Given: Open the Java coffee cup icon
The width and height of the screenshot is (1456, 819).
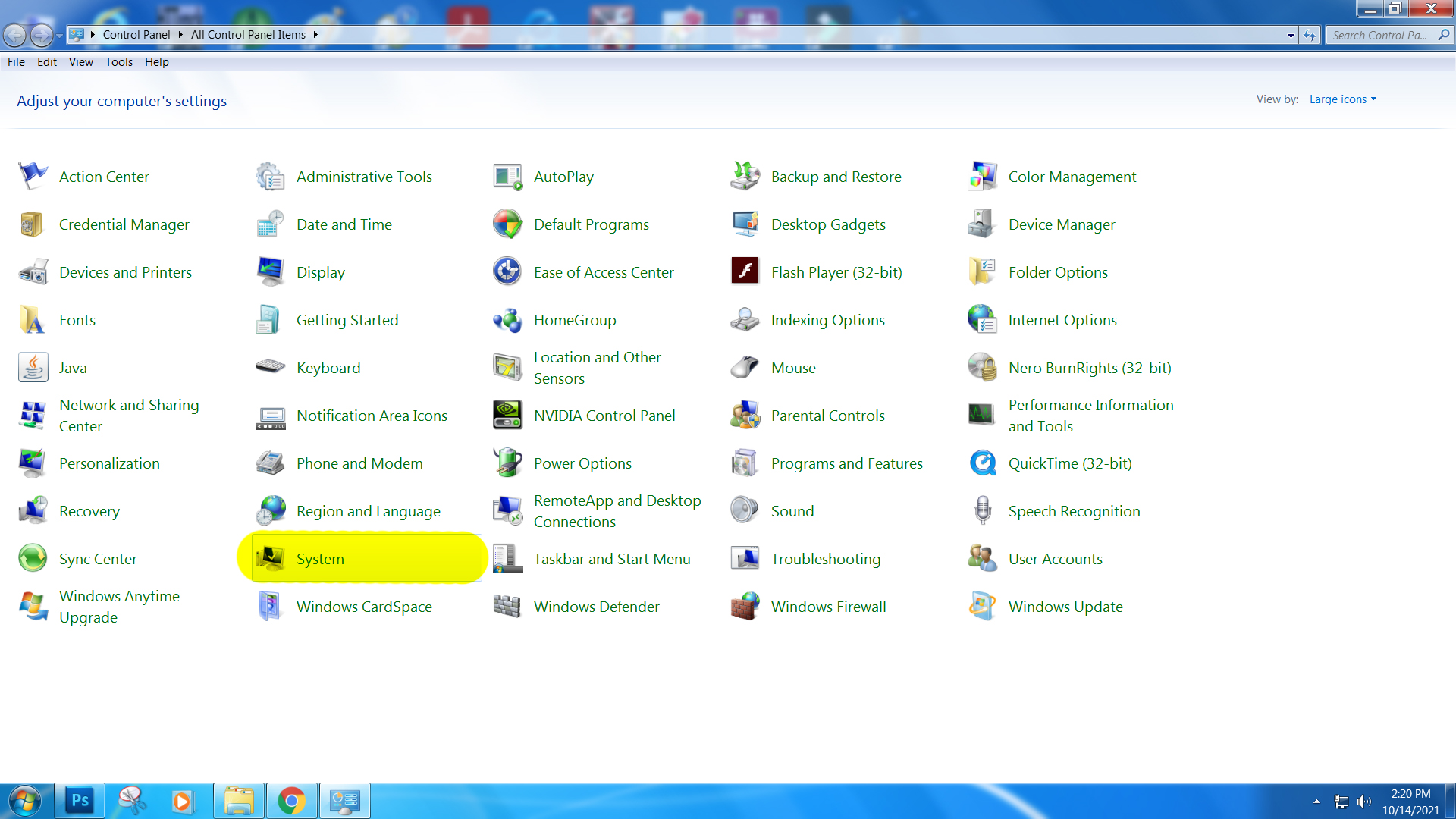Looking at the screenshot, I should (33, 368).
